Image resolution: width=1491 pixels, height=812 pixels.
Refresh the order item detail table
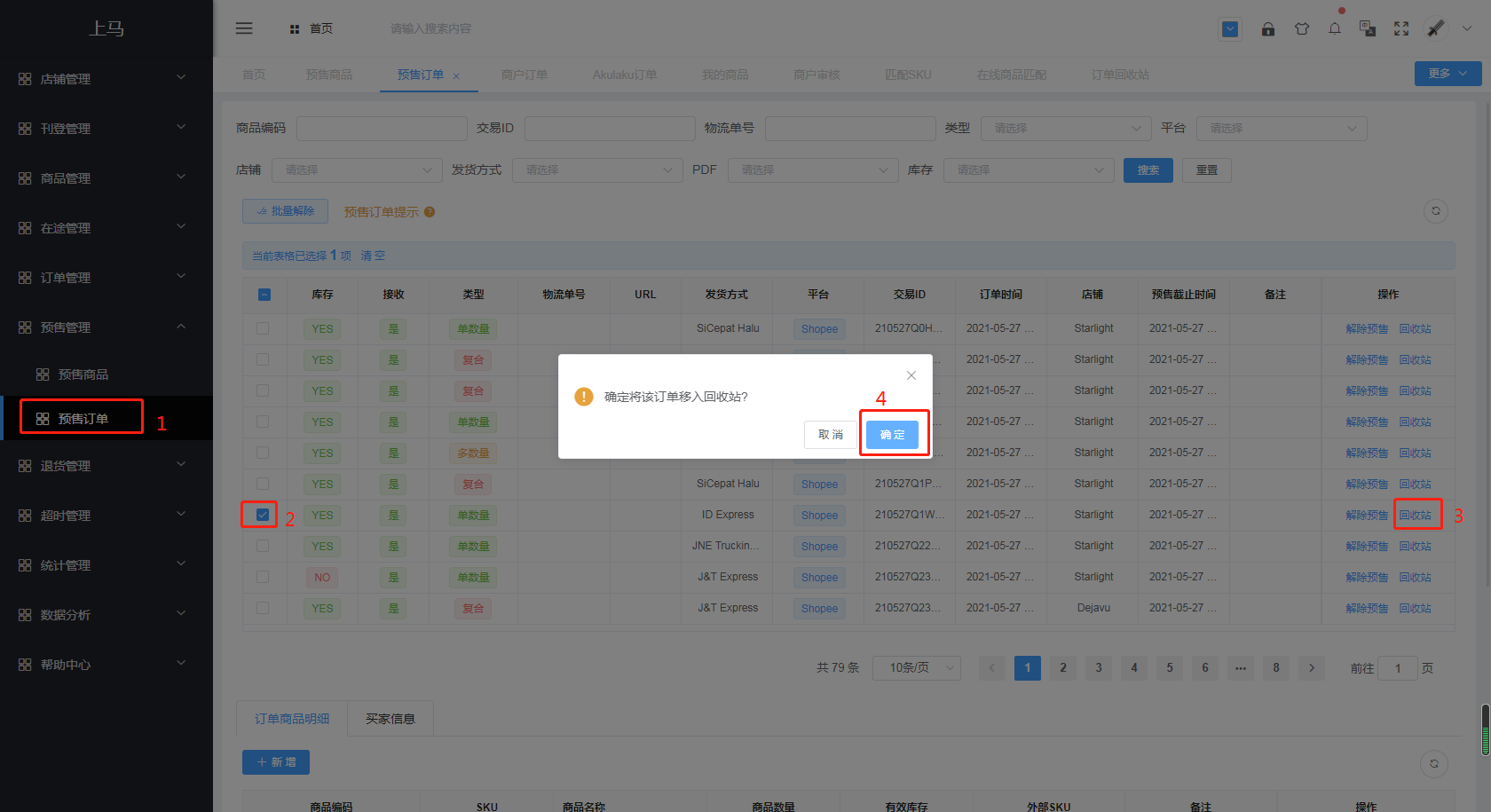point(1434,763)
